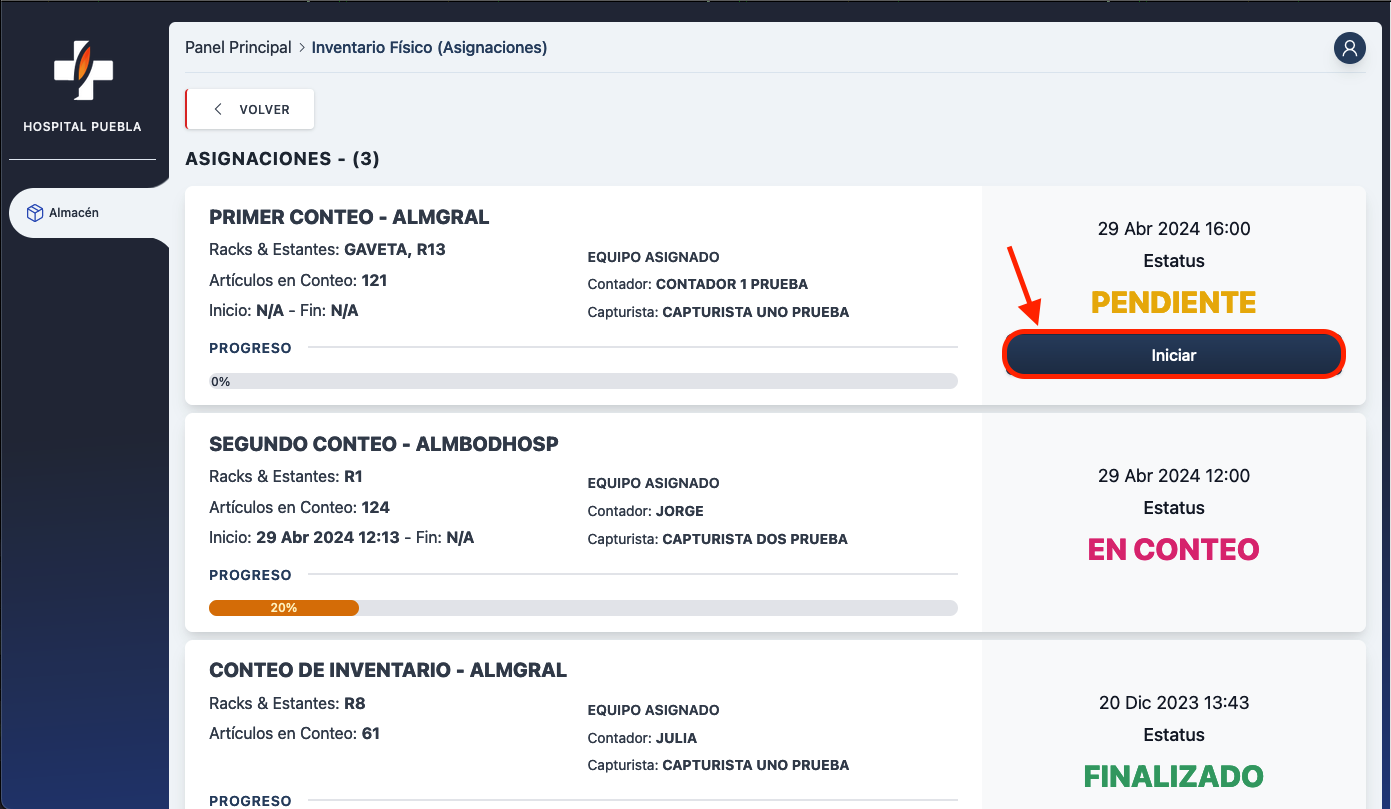Click the orange 20% progress bar

[284, 608]
